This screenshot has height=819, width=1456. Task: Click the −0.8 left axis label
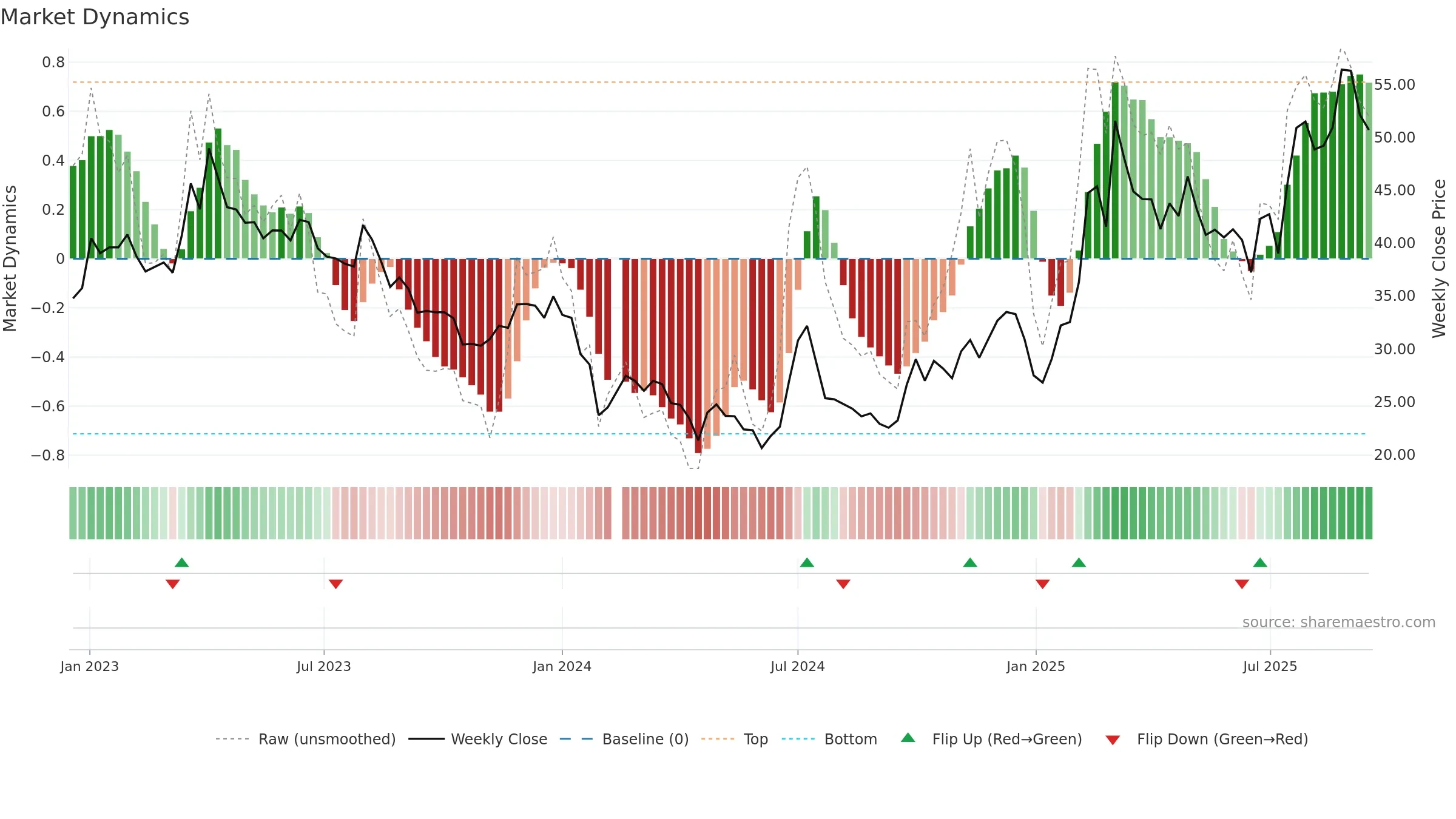(47, 455)
